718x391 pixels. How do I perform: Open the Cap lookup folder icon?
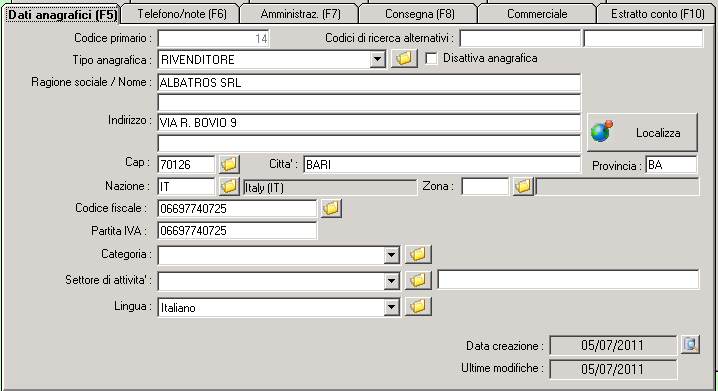[229, 164]
